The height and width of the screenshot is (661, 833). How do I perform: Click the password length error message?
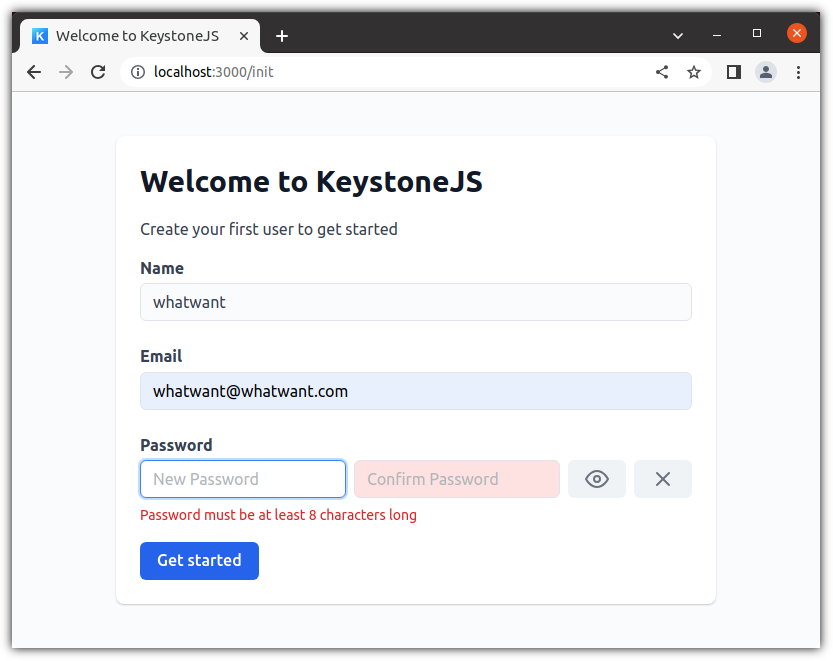278,515
